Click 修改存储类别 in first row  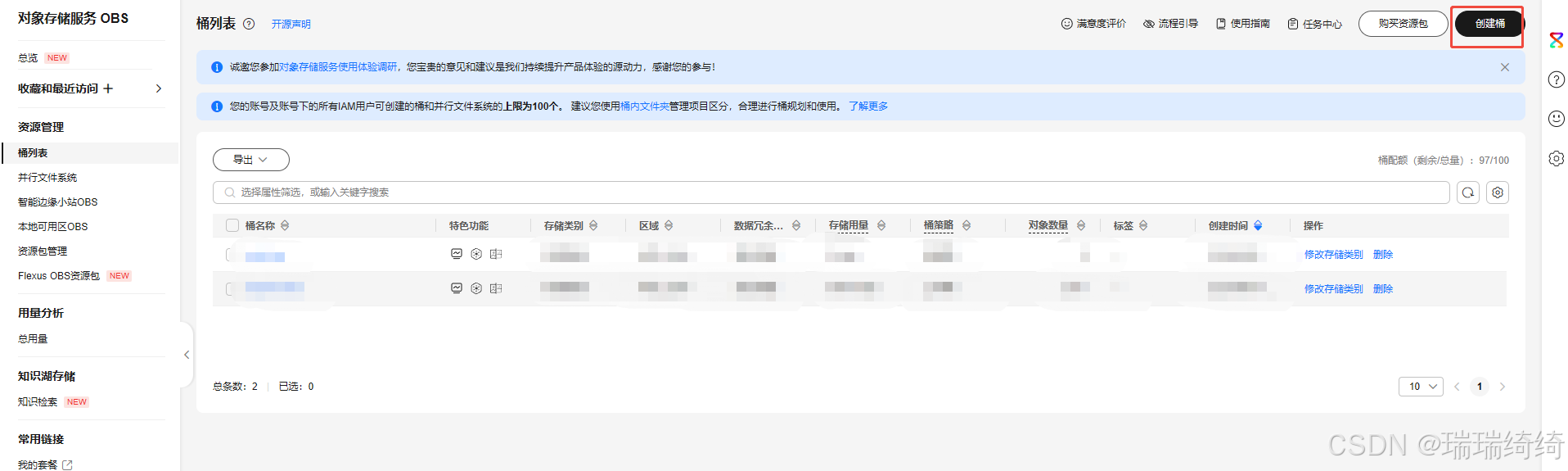(1333, 255)
